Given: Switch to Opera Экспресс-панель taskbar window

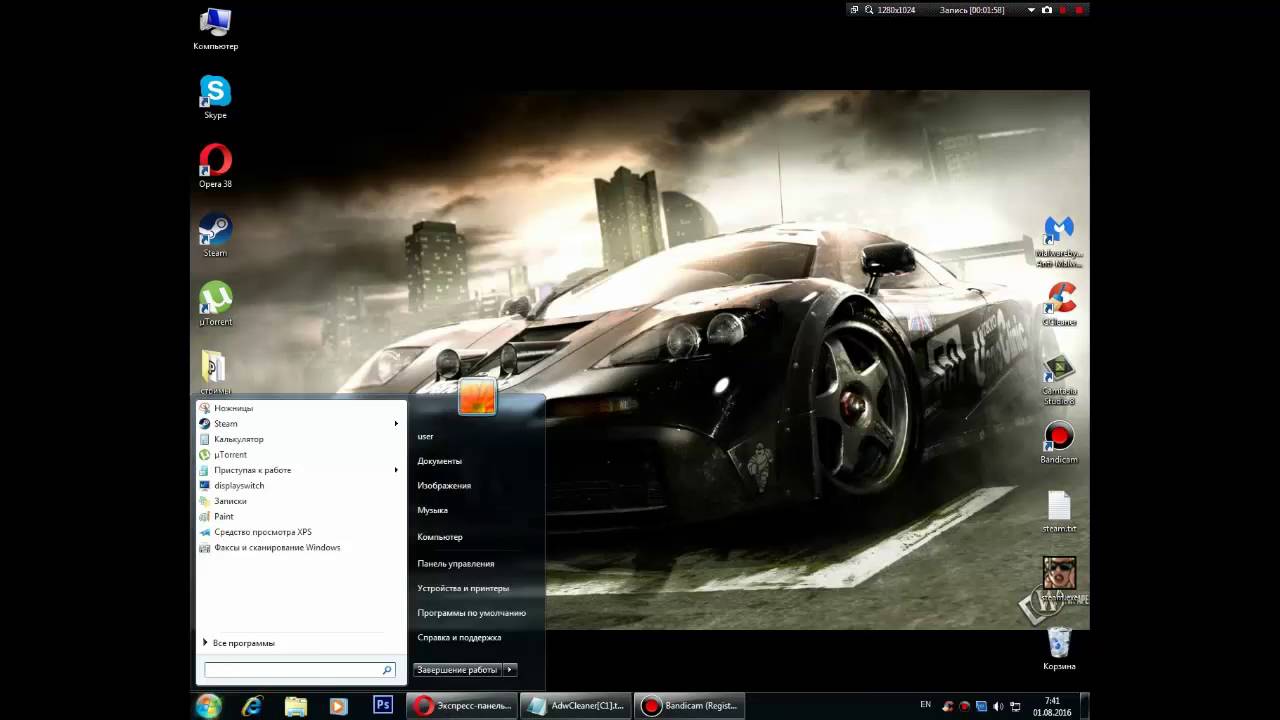Looking at the screenshot, I should (x=463, y=706).
